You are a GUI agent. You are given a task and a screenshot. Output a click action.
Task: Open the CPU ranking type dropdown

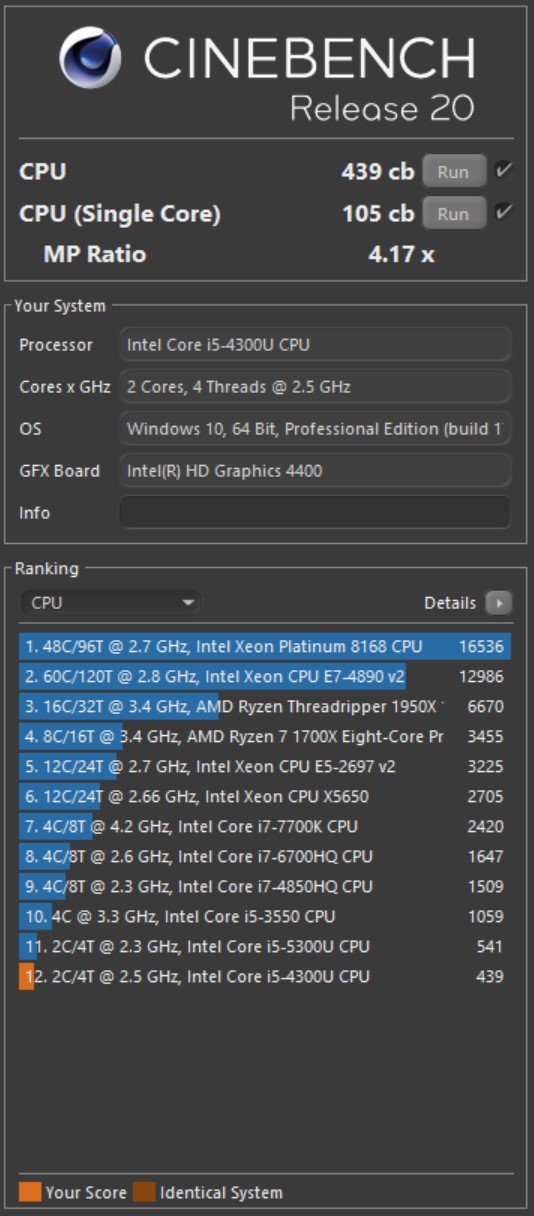point(110,603)
